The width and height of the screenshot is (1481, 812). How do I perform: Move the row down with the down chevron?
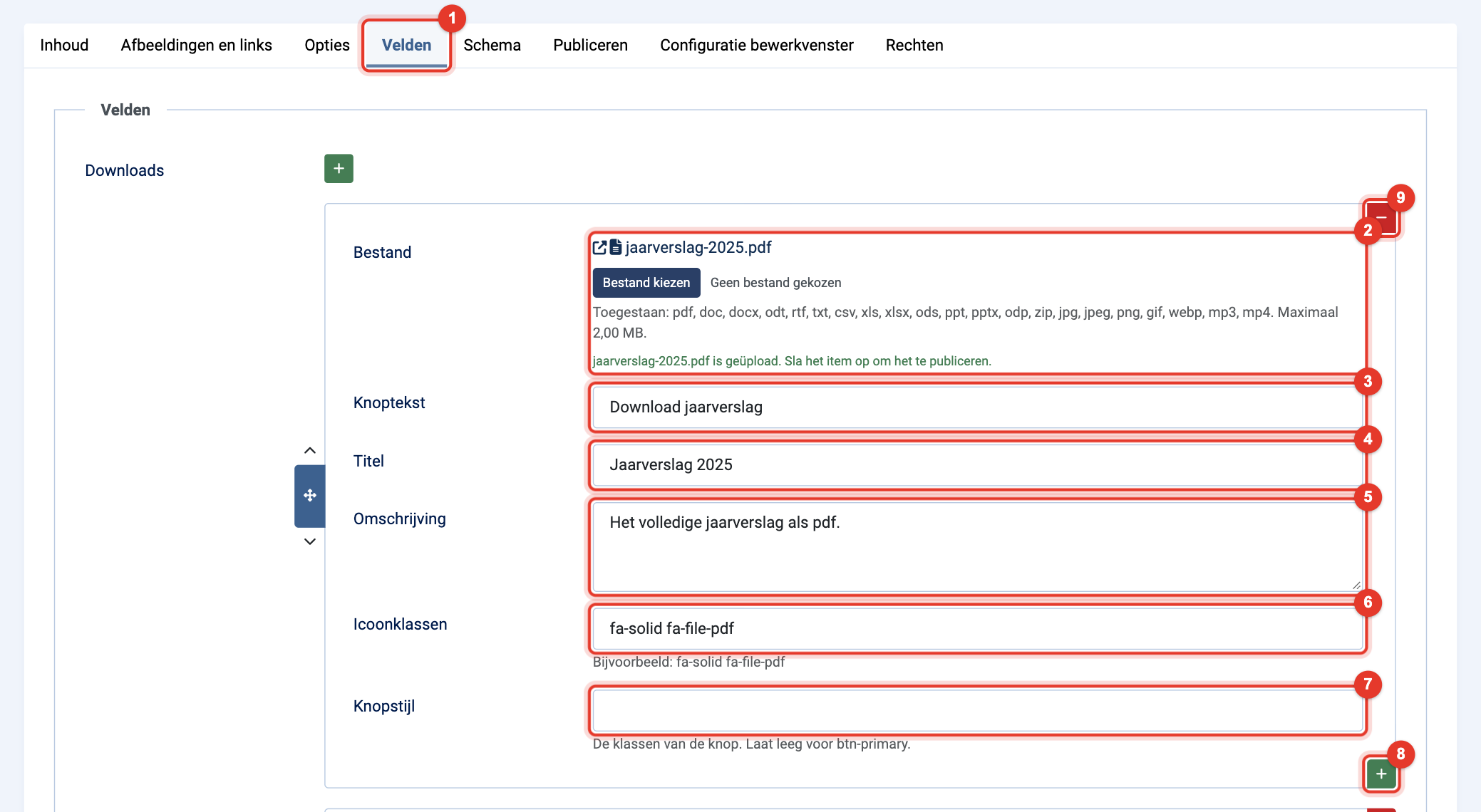point(309,541)
